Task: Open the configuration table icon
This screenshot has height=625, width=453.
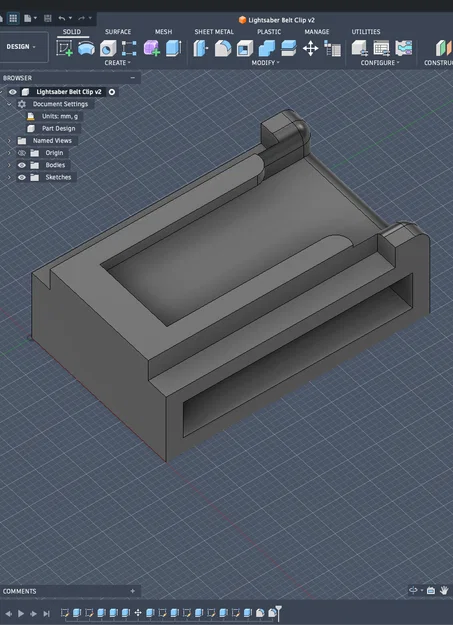Action: tap(382, 48)
